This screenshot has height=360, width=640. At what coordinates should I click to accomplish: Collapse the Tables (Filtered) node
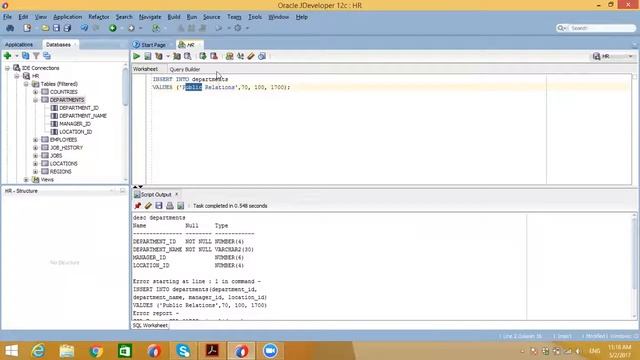click(26, 84)
